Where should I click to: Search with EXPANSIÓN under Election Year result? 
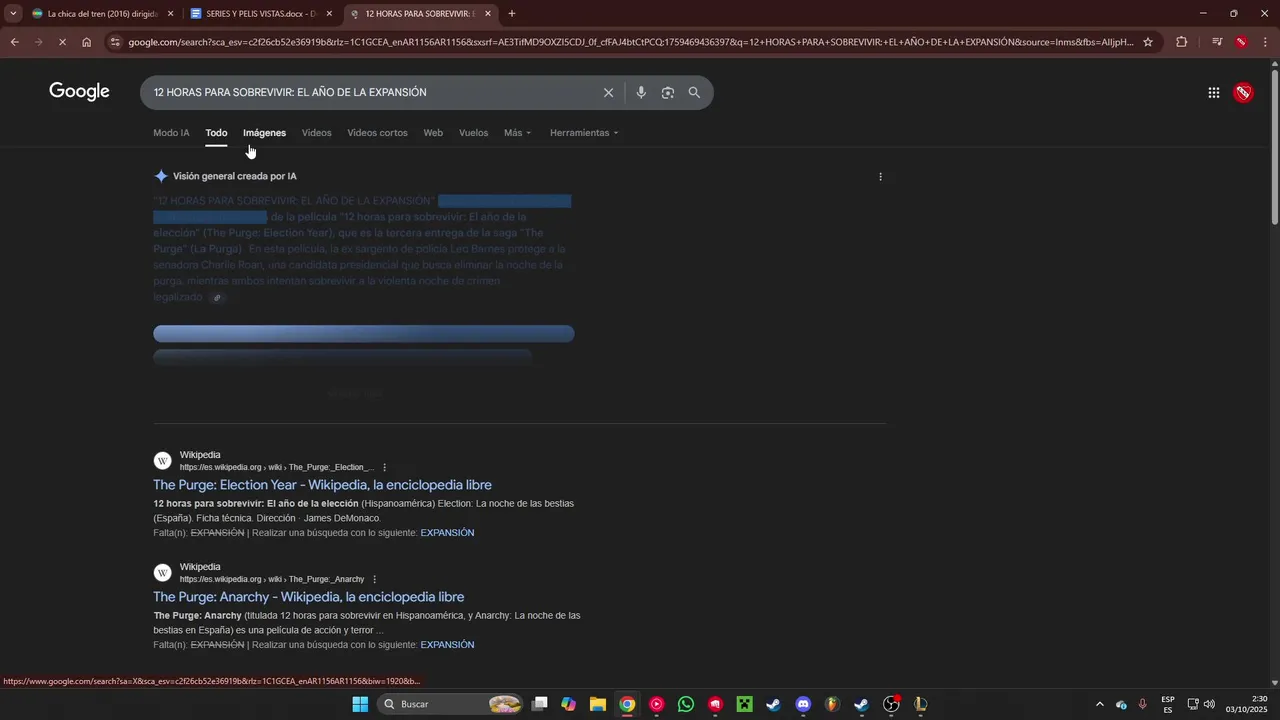447,533
